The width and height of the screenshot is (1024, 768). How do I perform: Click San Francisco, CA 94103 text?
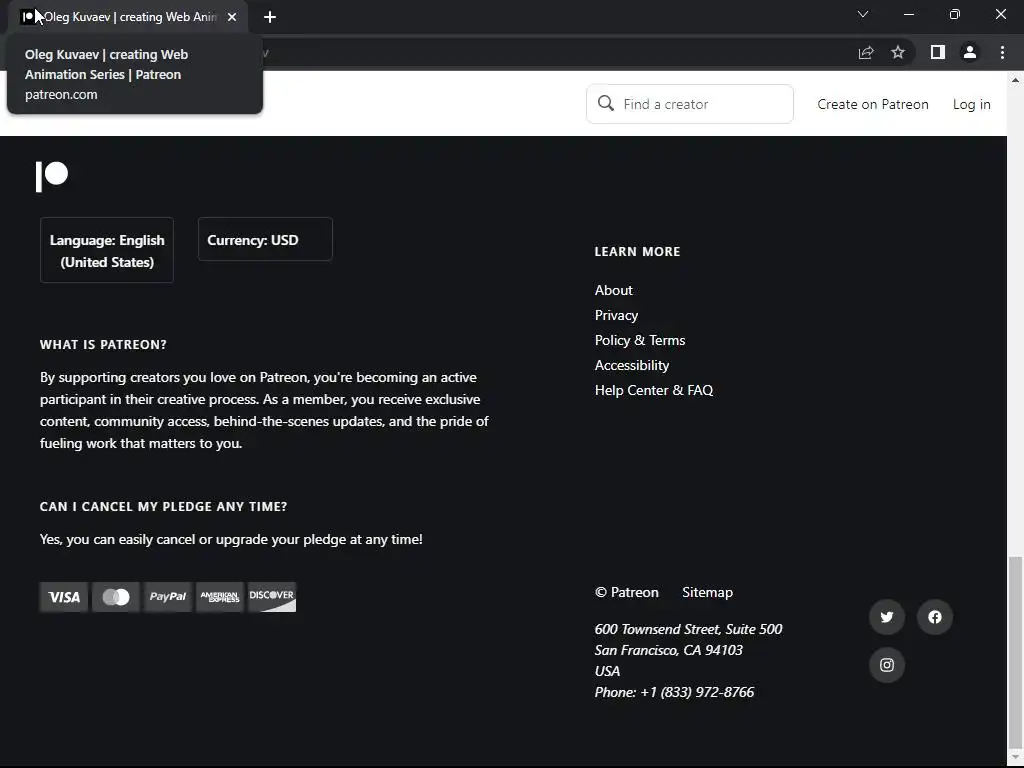[668, 650]
